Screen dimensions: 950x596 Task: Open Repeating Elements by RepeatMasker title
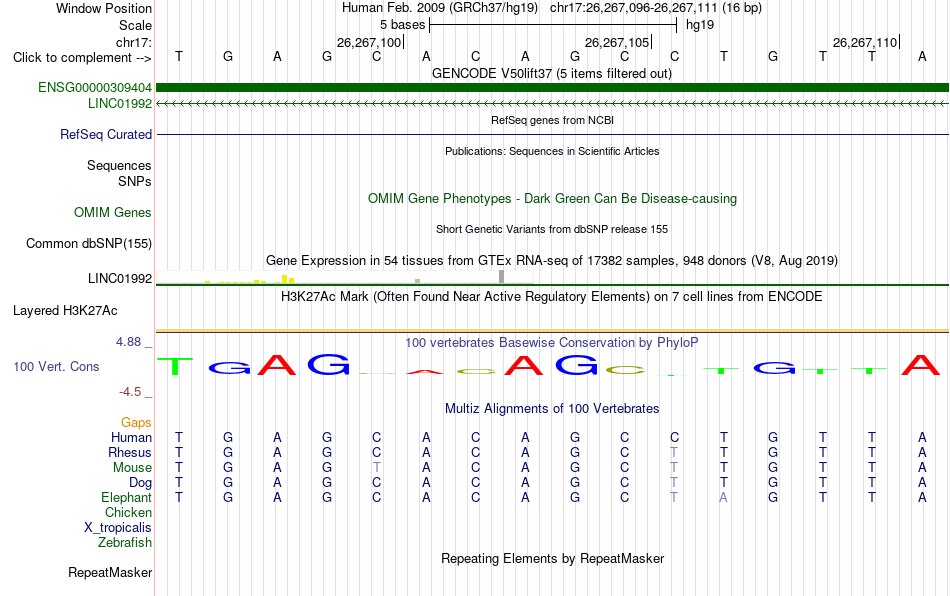click(552, 558)
